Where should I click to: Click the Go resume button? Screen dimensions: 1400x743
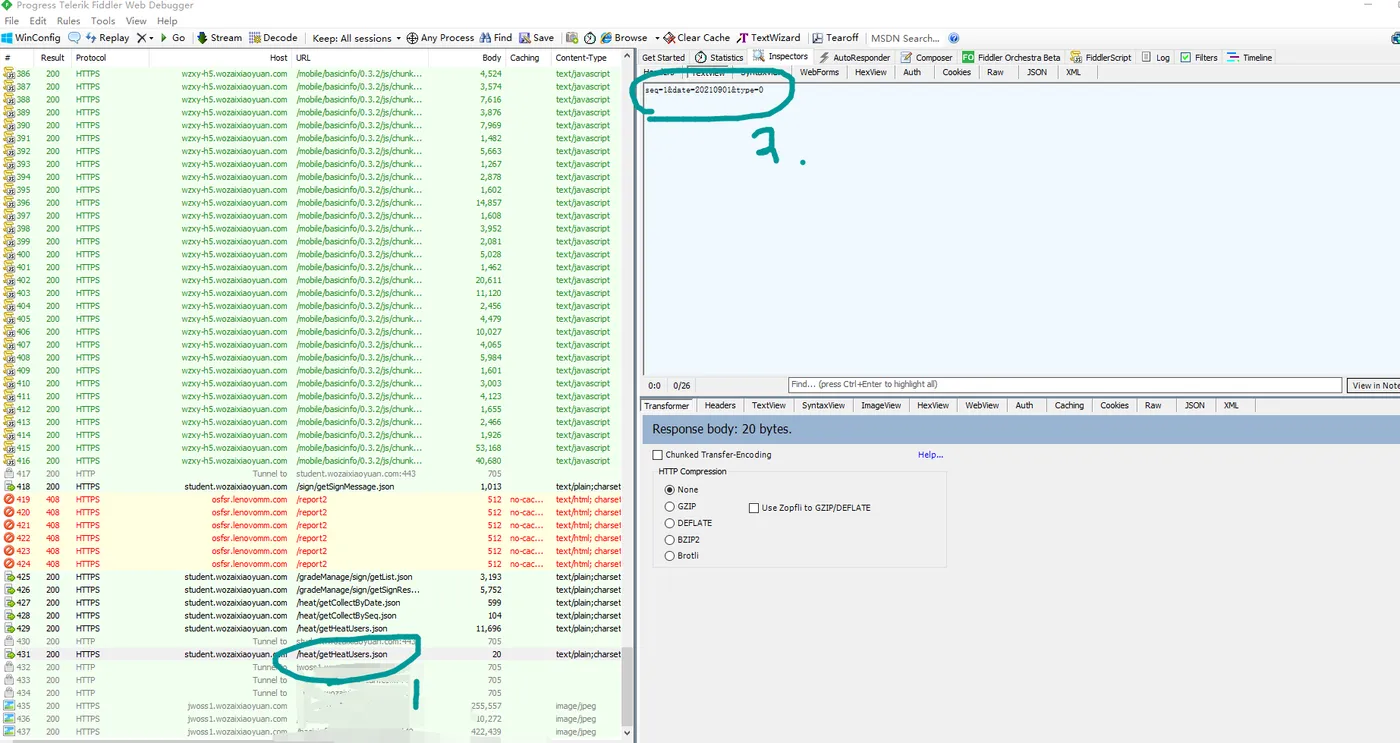tap(172, 38)
